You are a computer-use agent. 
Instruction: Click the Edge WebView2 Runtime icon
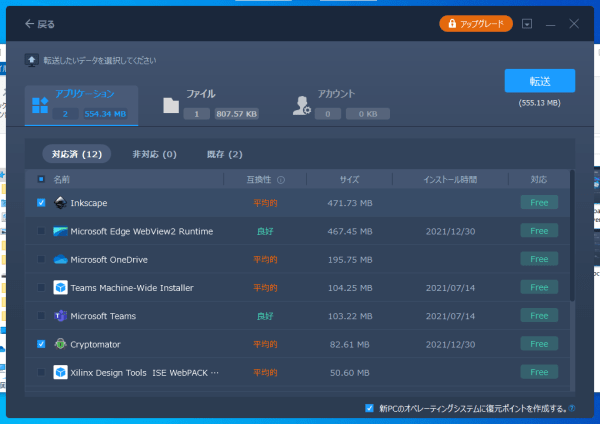point(60,231)
